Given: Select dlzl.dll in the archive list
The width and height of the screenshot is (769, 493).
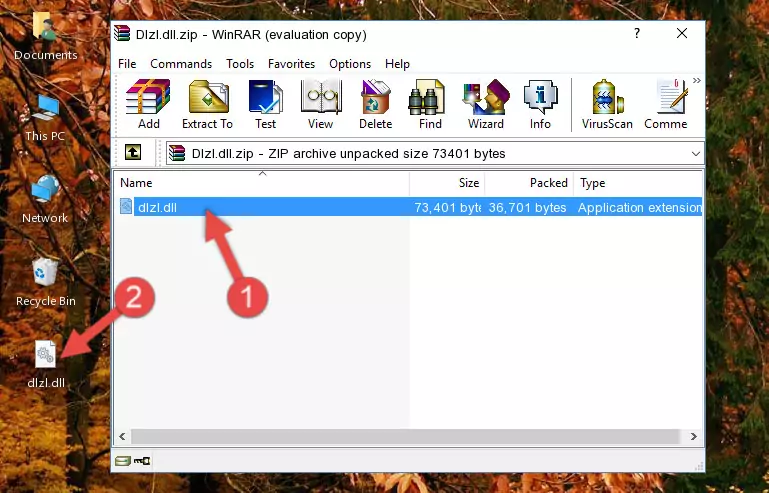Looking at the screenshot, I should tap(408, 207).
